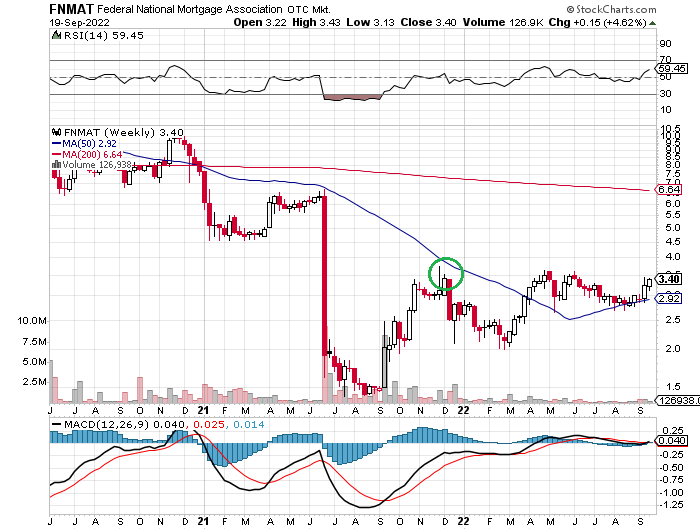
Task: Click the 22 year label under the MACD panel
Action: (464, 521)
